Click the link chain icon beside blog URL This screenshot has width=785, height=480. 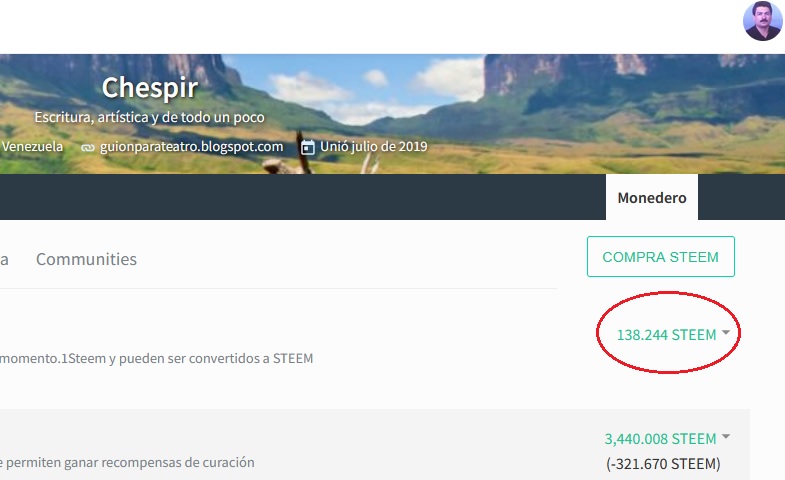[x=88, y=148]
